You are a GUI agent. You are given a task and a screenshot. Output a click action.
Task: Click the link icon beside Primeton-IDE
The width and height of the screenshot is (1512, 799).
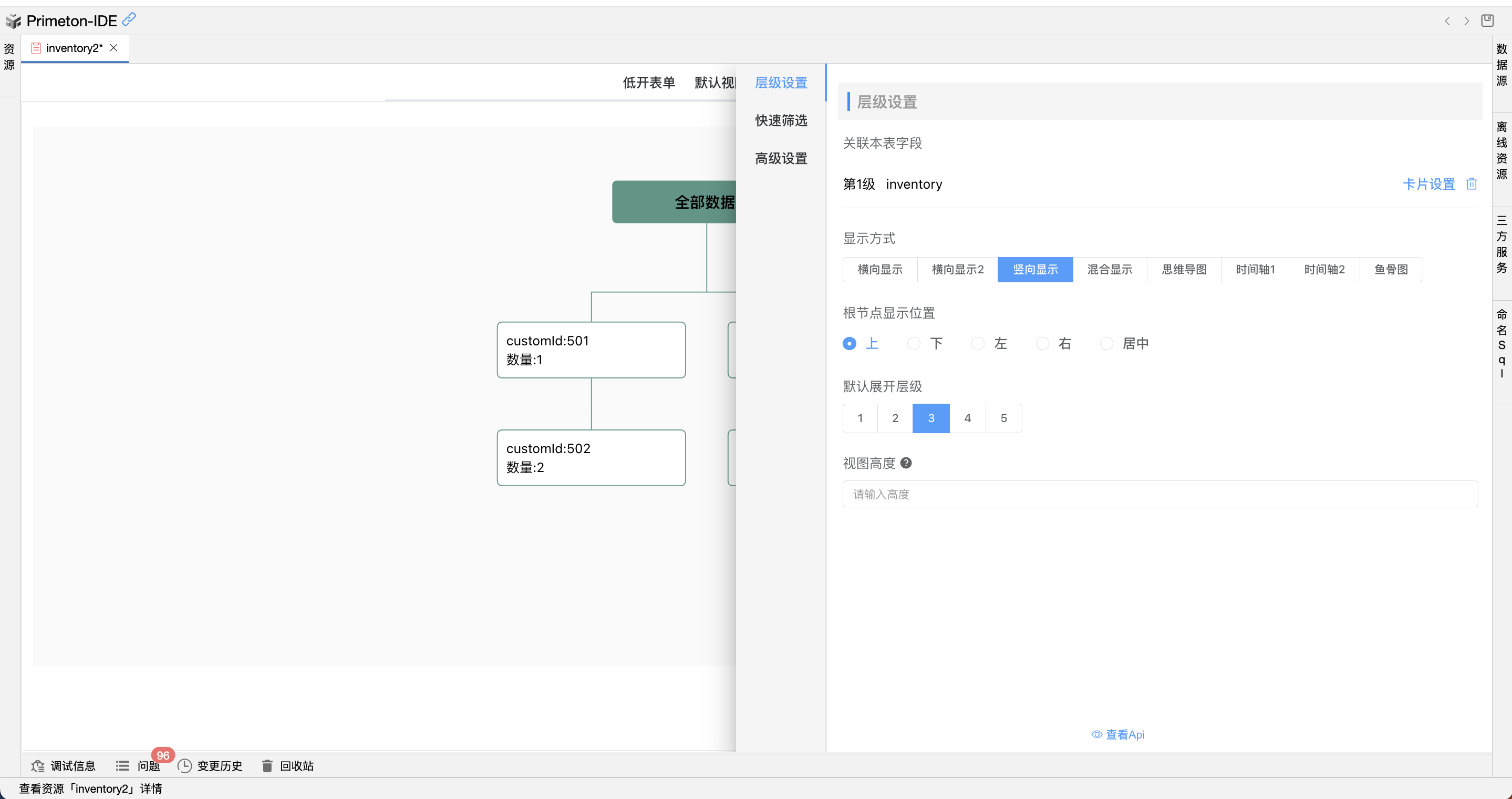(x=129, y=19)
